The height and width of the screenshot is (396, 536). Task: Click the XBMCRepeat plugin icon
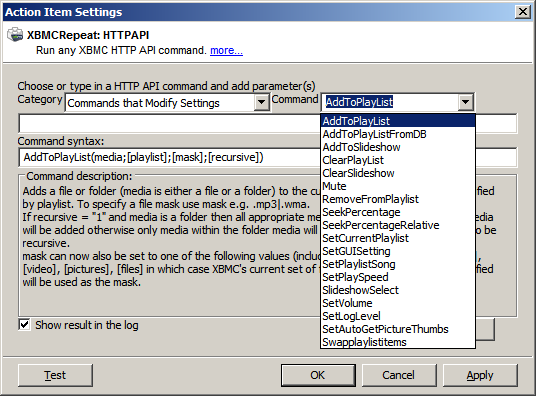(15, 35)
